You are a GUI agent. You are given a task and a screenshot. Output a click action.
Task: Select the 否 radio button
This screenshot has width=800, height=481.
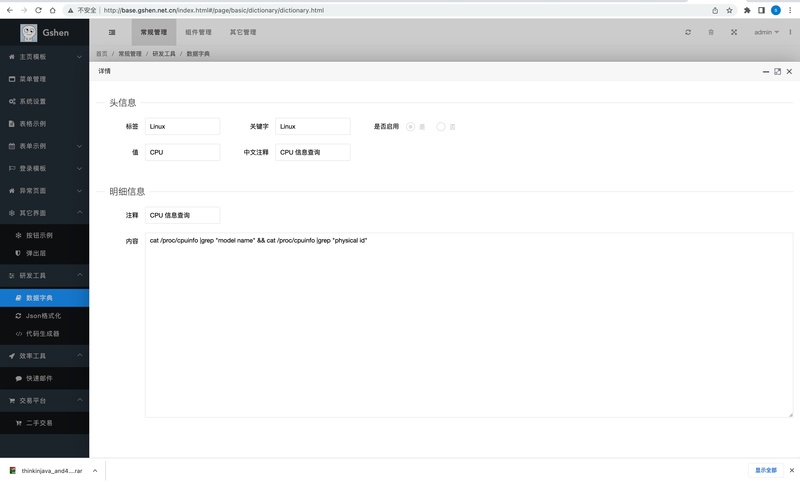pyautogui.click(x=441, y=126)
